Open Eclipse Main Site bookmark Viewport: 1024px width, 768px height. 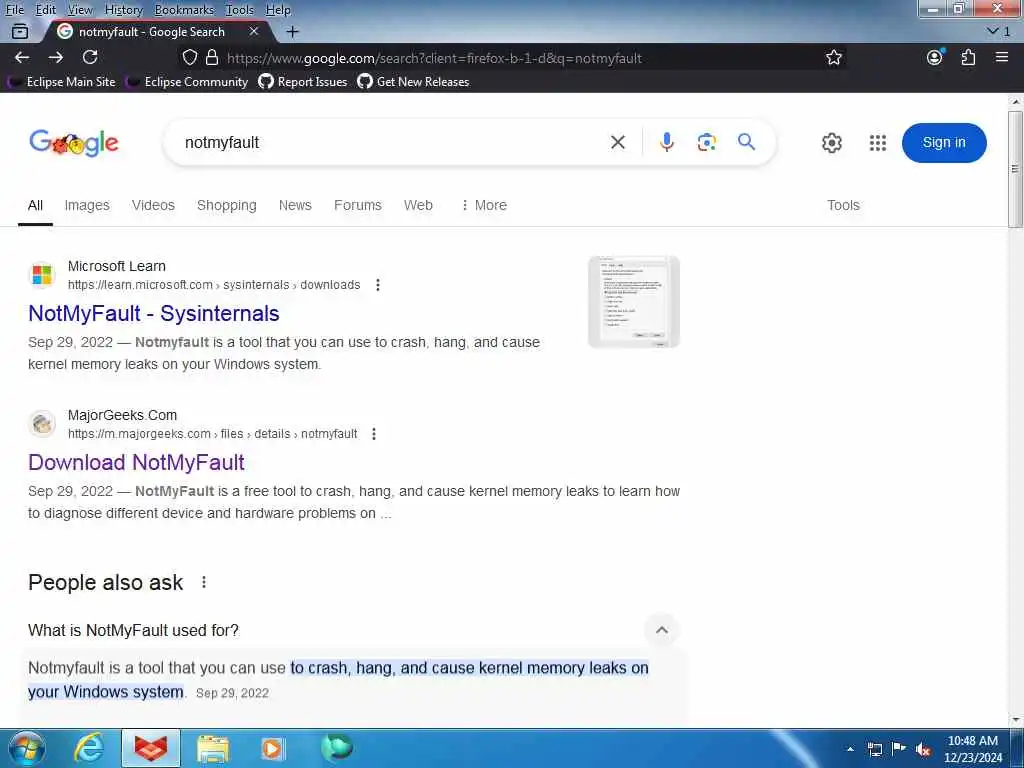pyautogui.click(x=63, y=82)
